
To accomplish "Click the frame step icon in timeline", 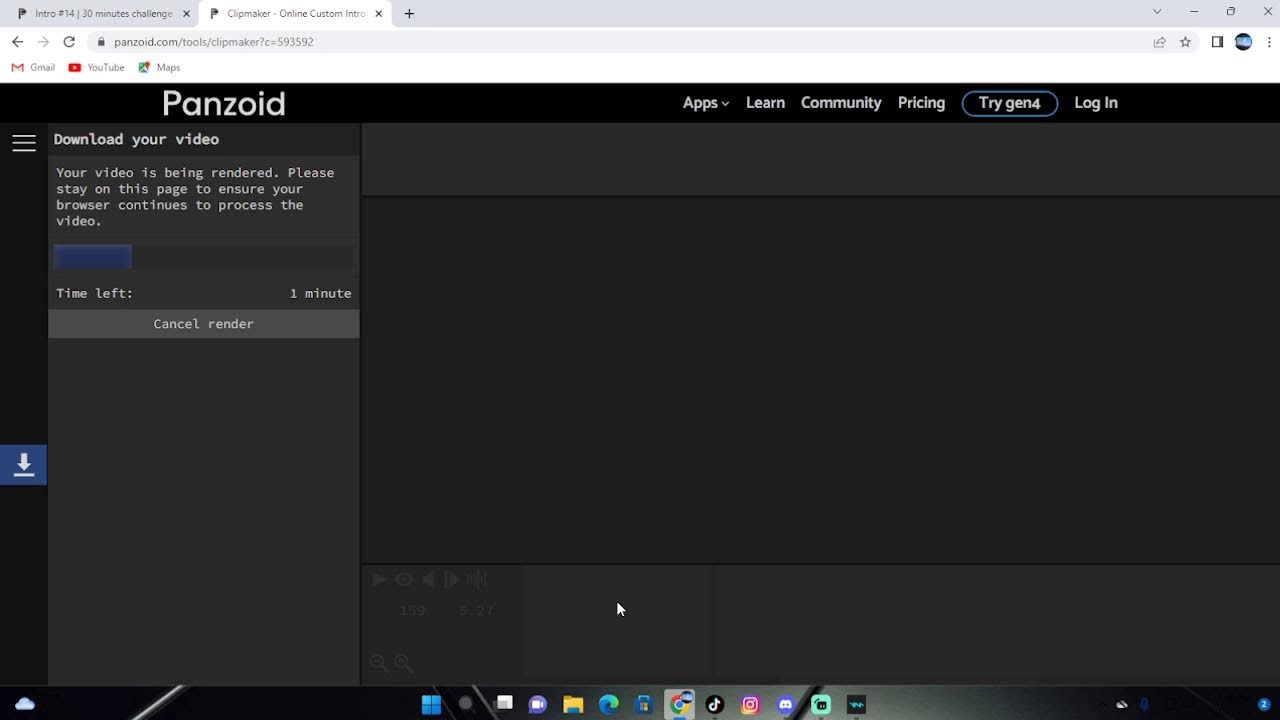I will [451, 579].
